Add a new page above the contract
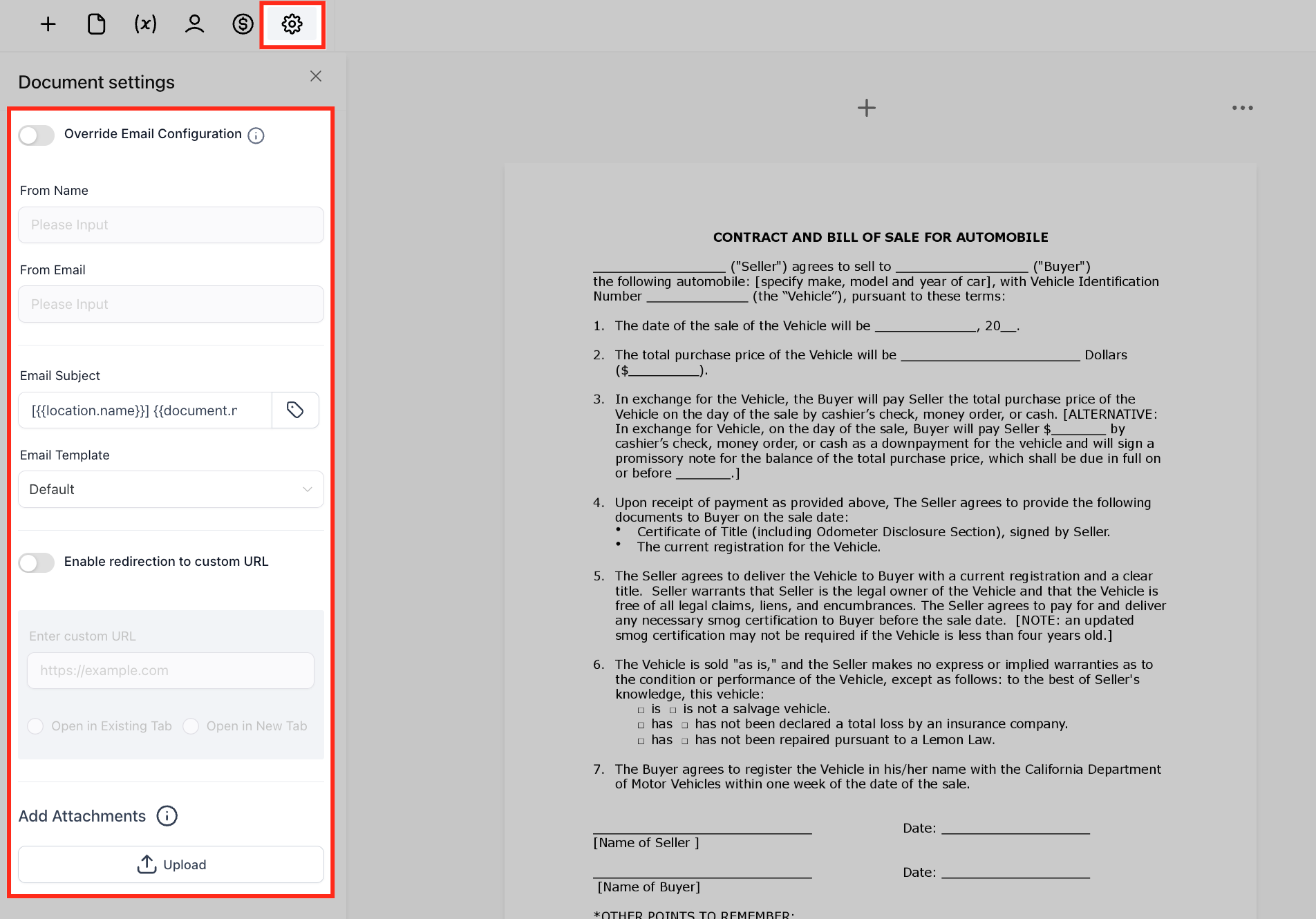The image size is (1316, 919). click(x=866, y=108)
